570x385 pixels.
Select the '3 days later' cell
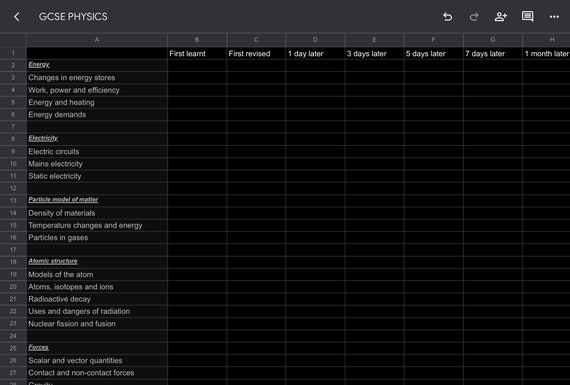coord(374,53)
